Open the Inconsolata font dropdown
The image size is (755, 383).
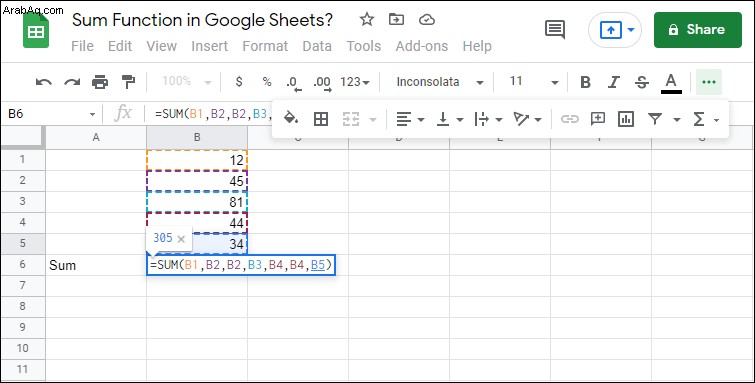tap(440, 82)
